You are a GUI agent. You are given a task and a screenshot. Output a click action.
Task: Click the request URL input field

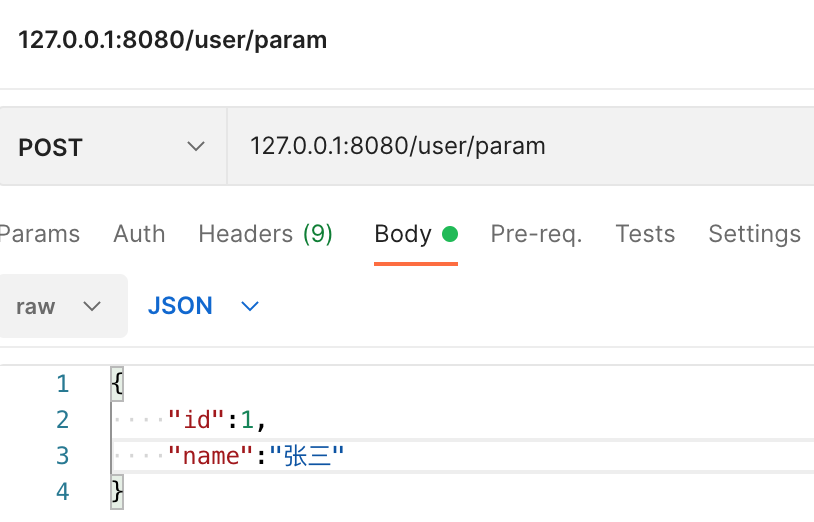[521, 146]
